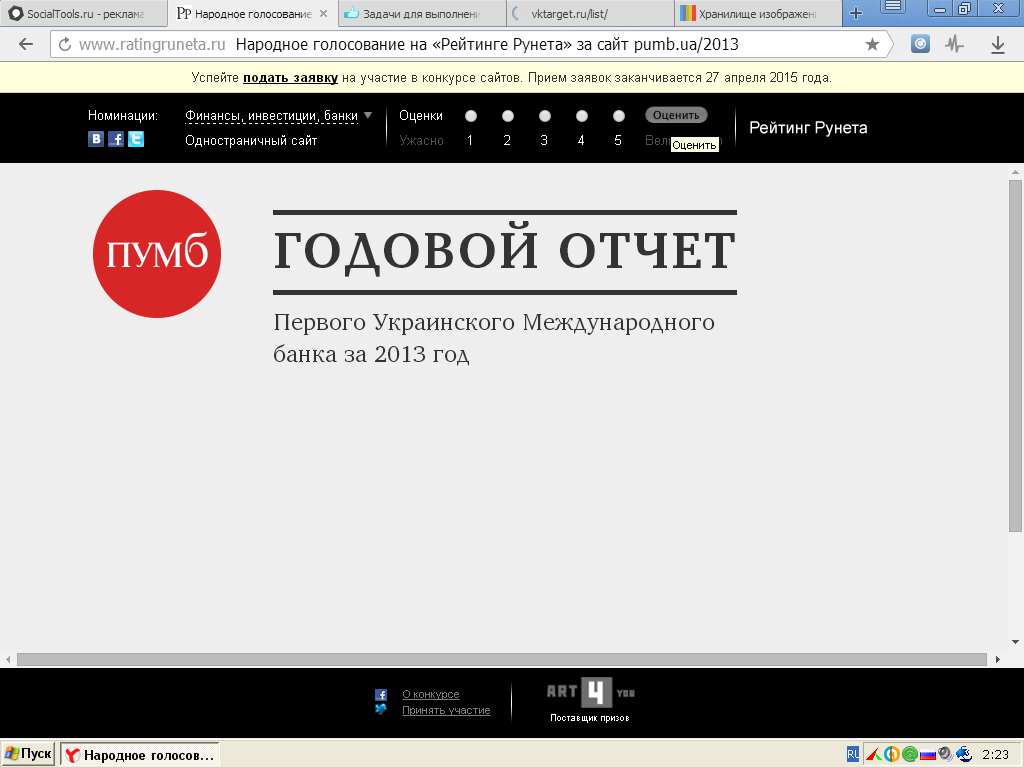
Task: Click the red ПУМБ logo circle
Action: coord(157,254)
